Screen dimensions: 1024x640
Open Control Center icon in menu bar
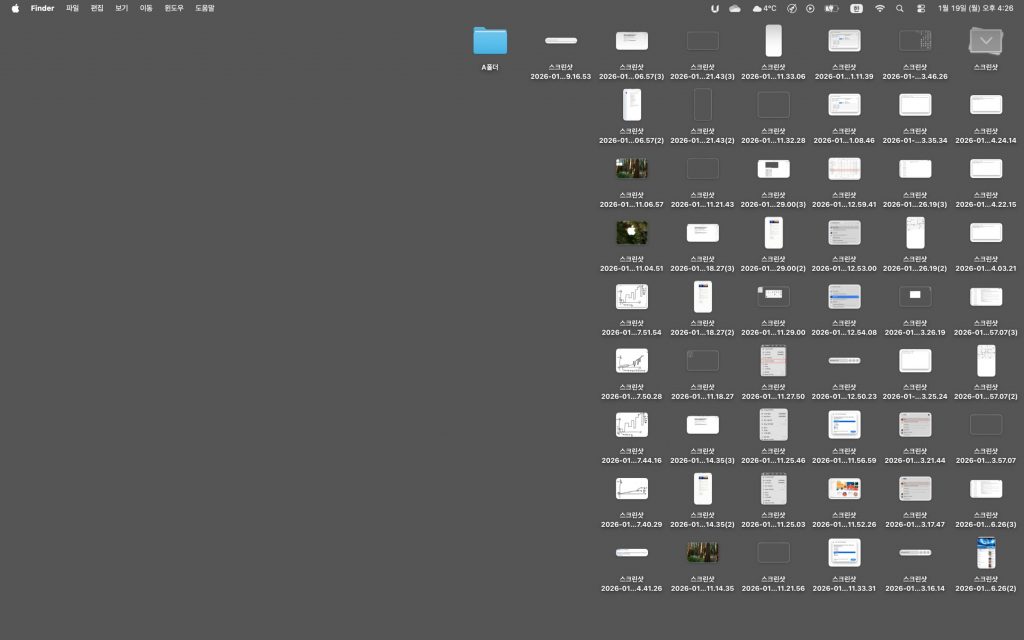(x=921, y=8)
